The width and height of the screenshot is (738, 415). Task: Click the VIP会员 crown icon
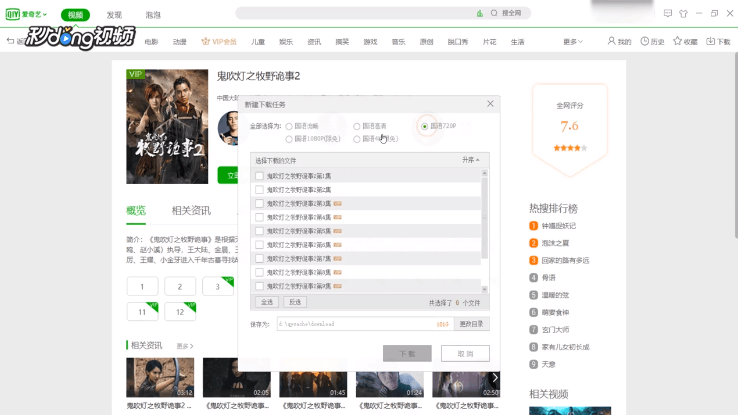(x=205, y=41)
